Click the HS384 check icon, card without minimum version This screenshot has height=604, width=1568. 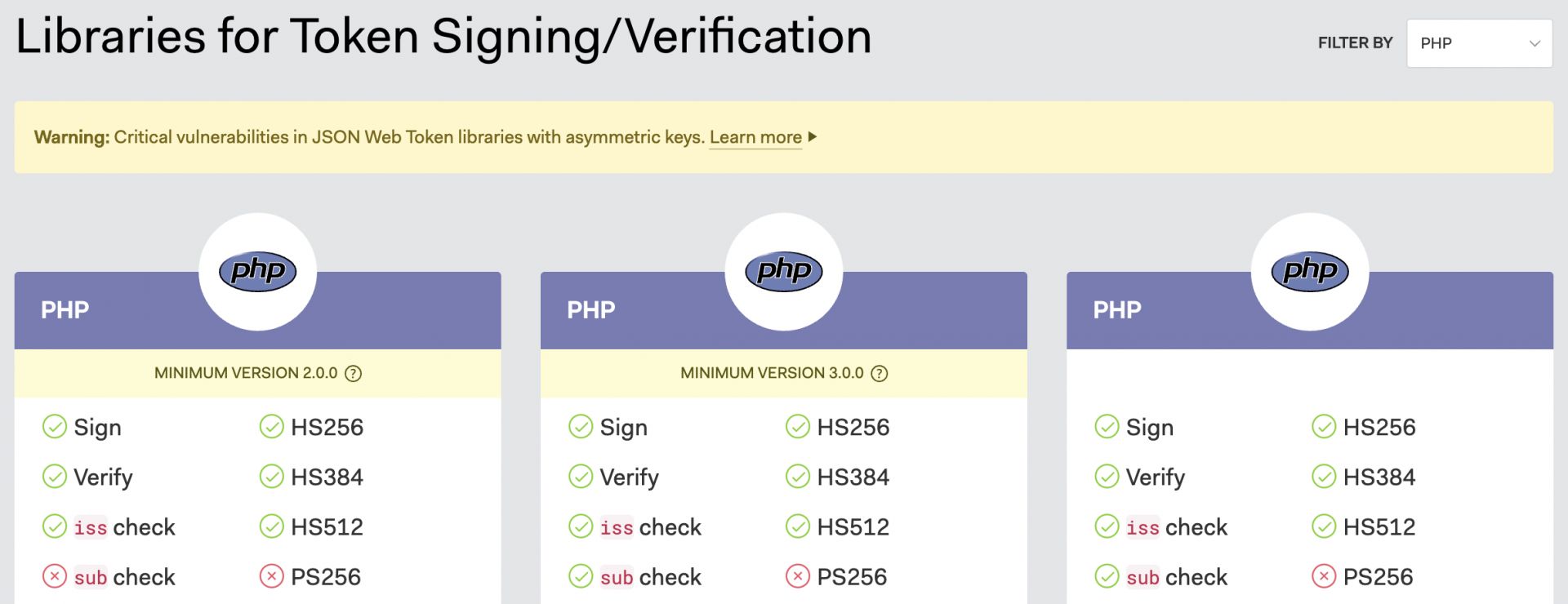click(x=1324, y=477)
